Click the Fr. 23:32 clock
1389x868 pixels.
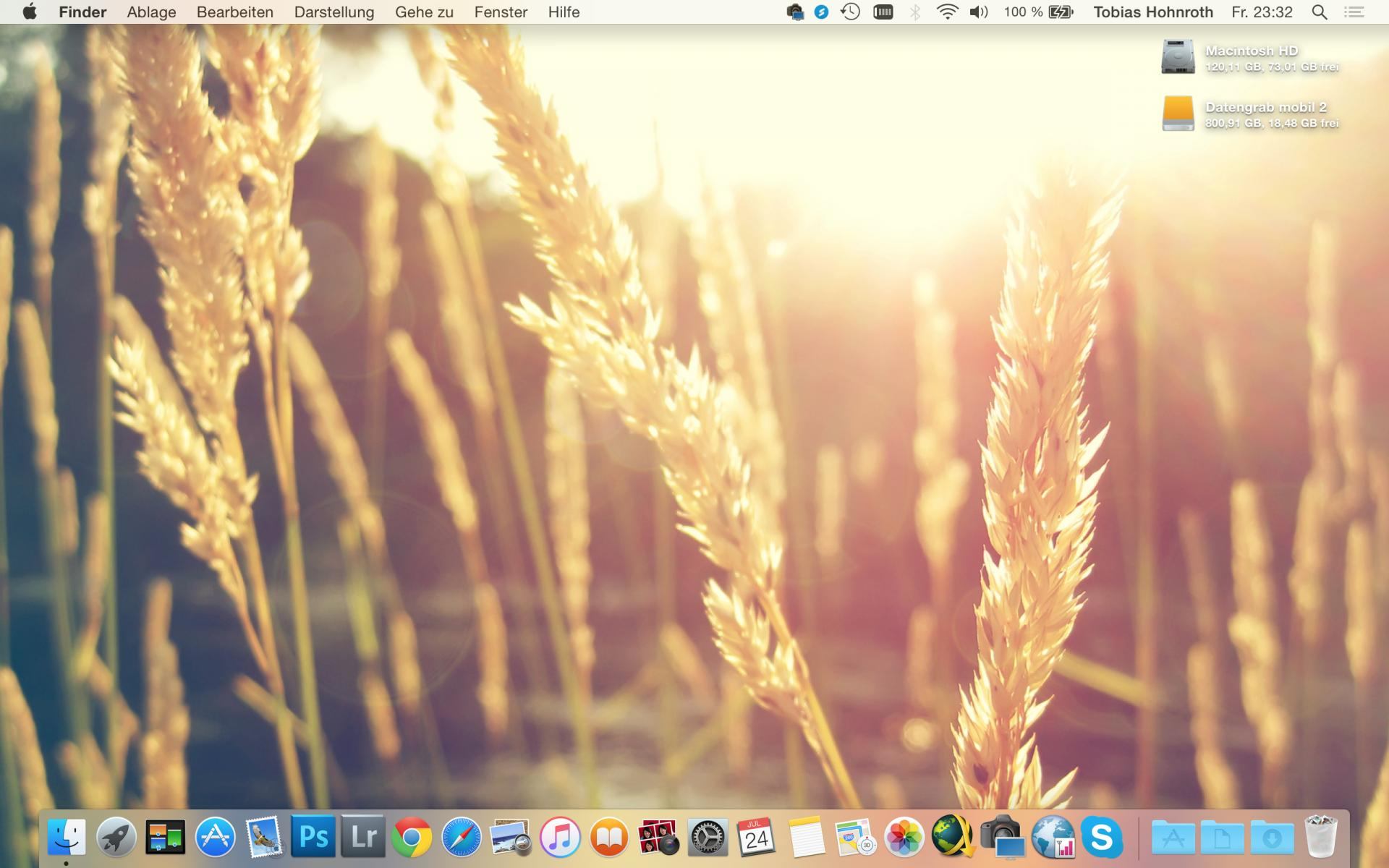pos(1262,12)
